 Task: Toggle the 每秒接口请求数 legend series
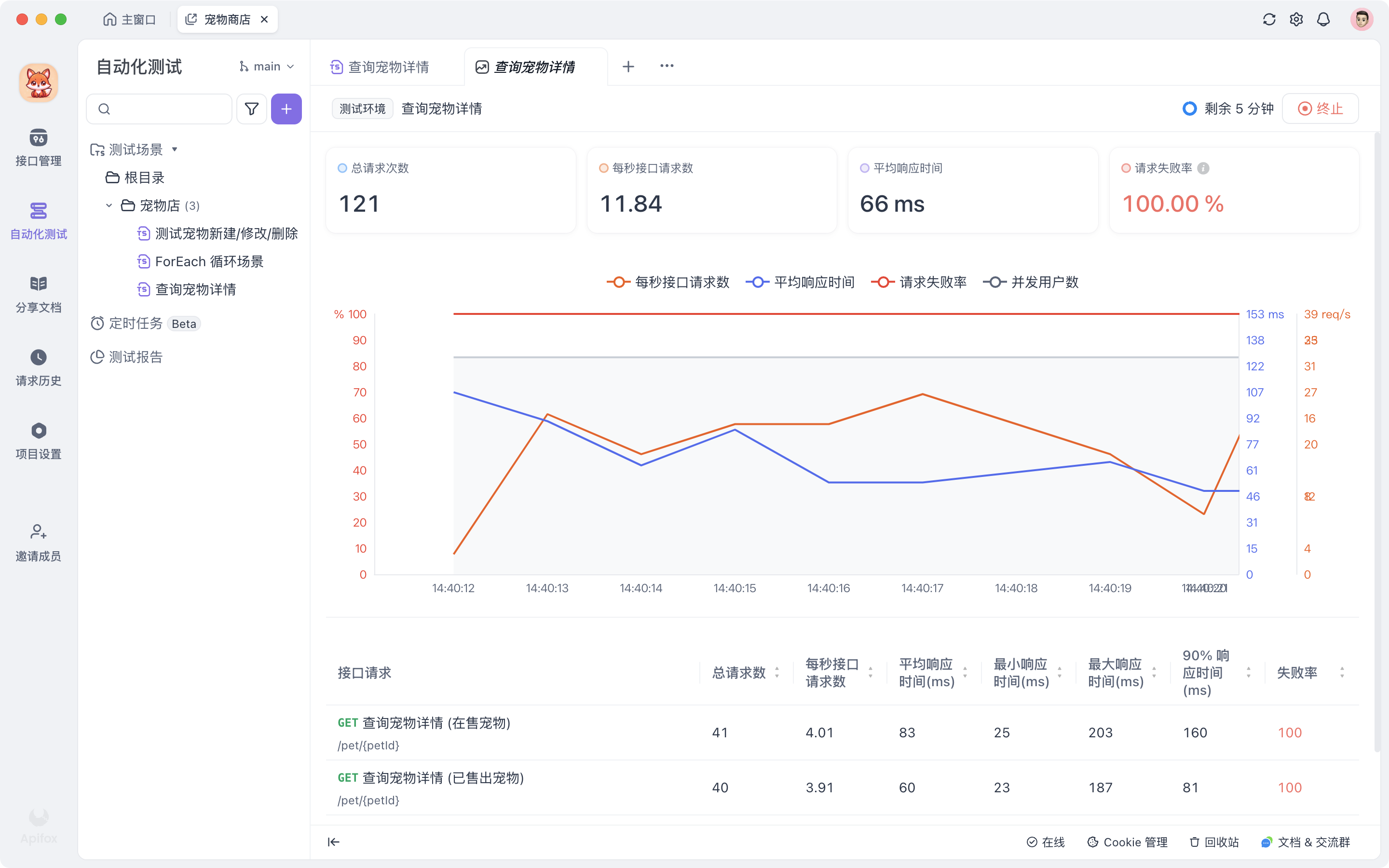point(667,282)
